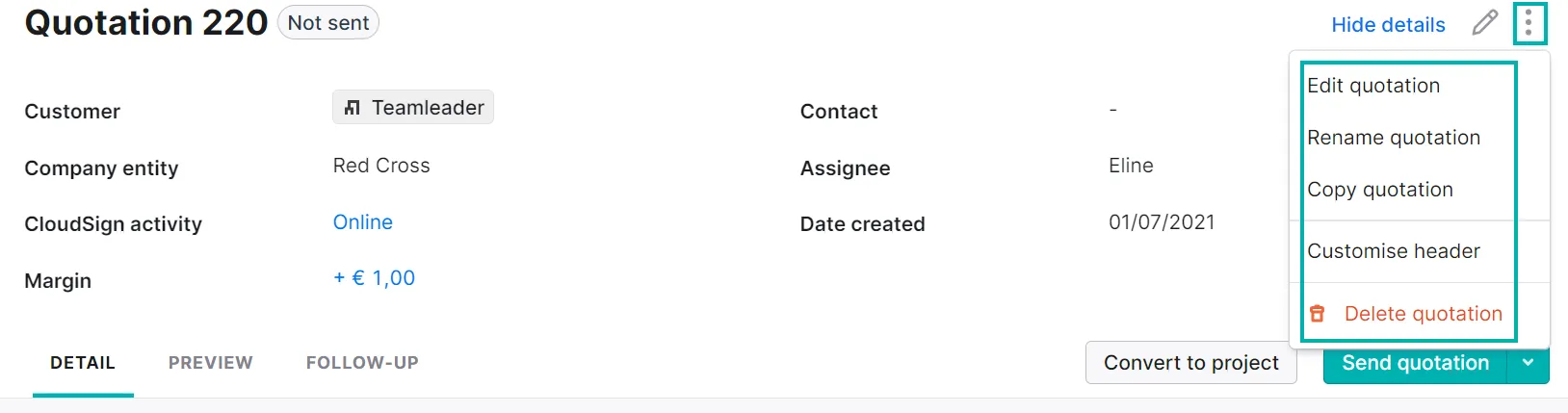The height and width of the screenshot is (413, 1568).
Task: Open the FOLLOW-UP tab
Action: coord(362,363)
